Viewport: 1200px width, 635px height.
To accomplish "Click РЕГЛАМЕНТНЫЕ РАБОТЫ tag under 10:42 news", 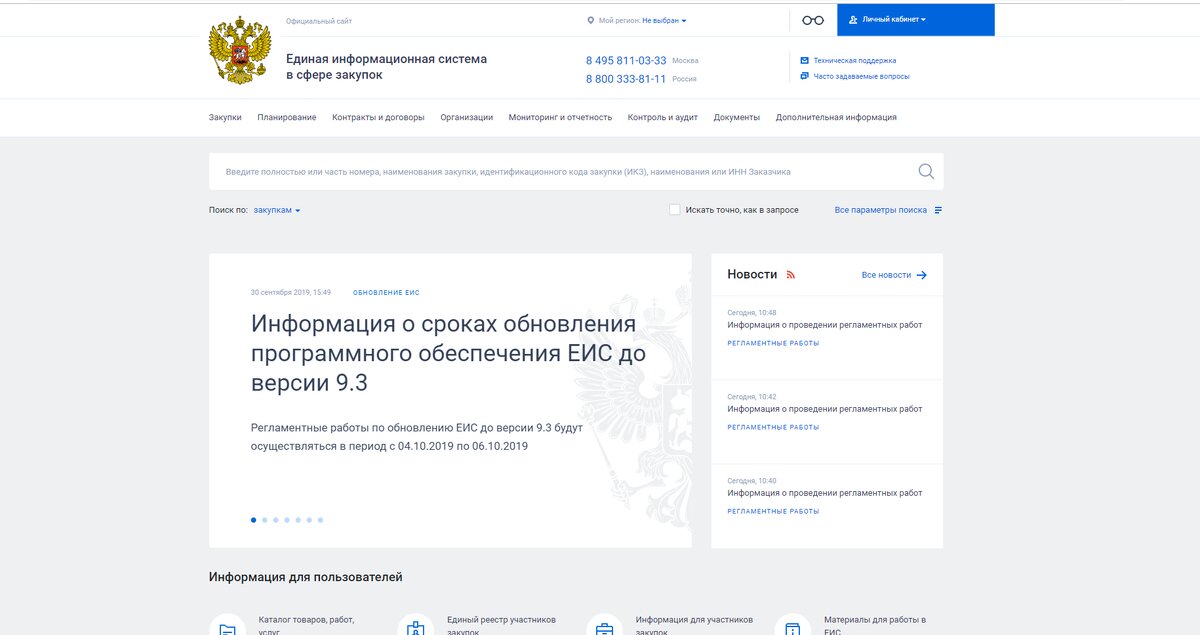I will coord(773,427).
